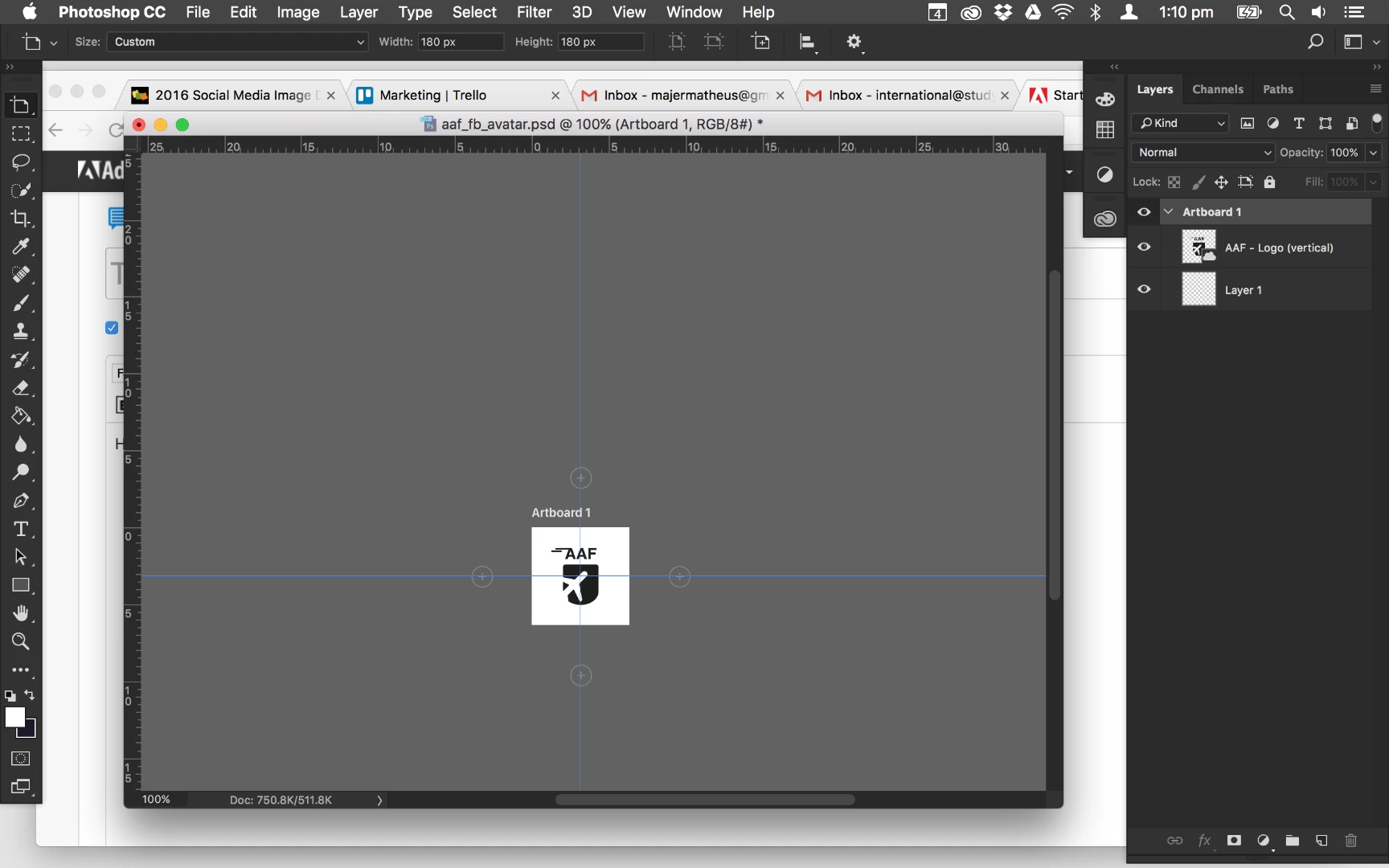Open the status bar info arrow
Viewport: 1389px width, 868px height.
[x=379, y=800]
